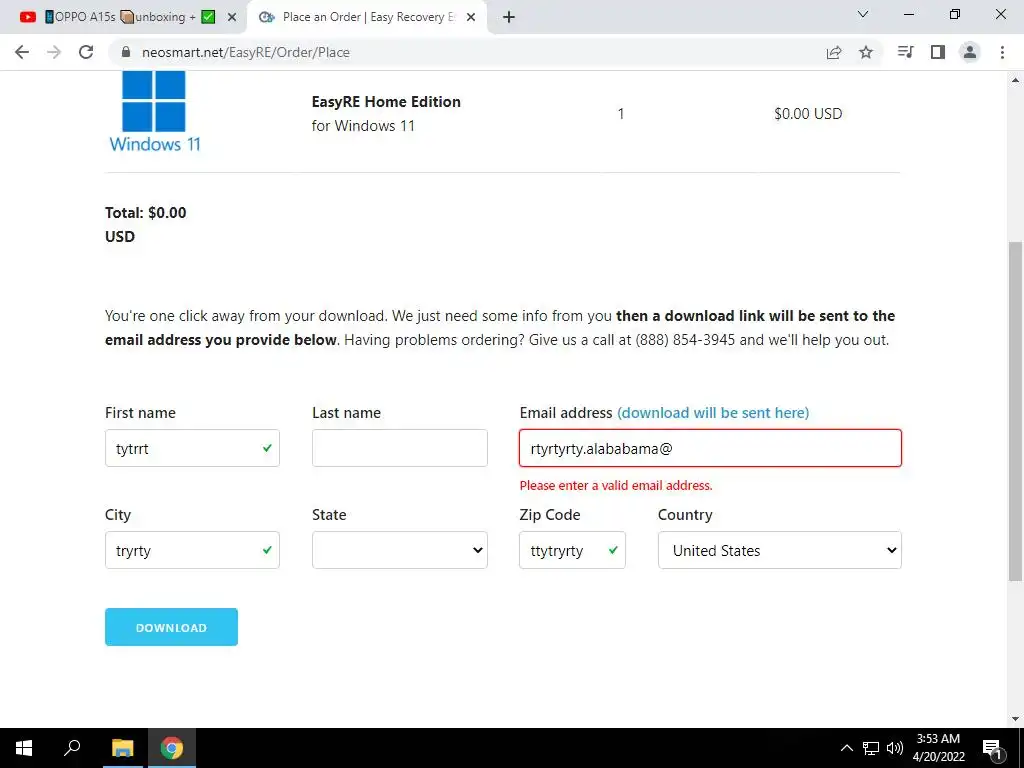
Task: Switch to Place an Order tab
Action: tap(367, 17)
